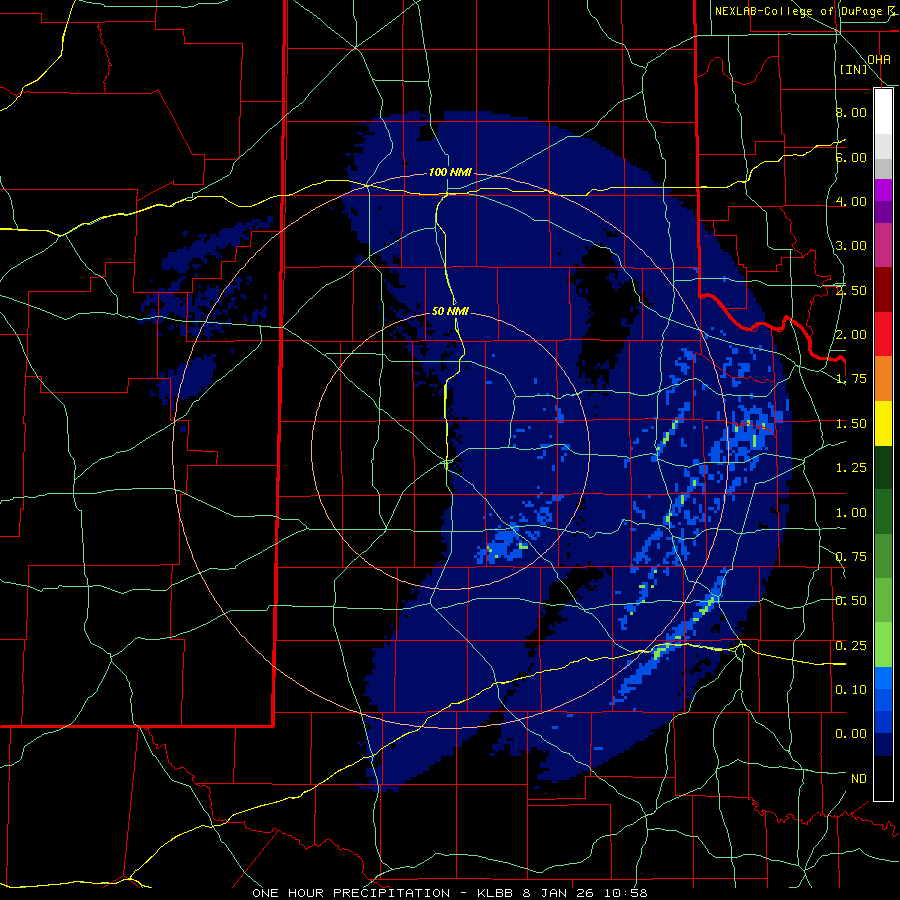
Task: Select the orange legend swatch near 1.75
Action: point(883,379)
